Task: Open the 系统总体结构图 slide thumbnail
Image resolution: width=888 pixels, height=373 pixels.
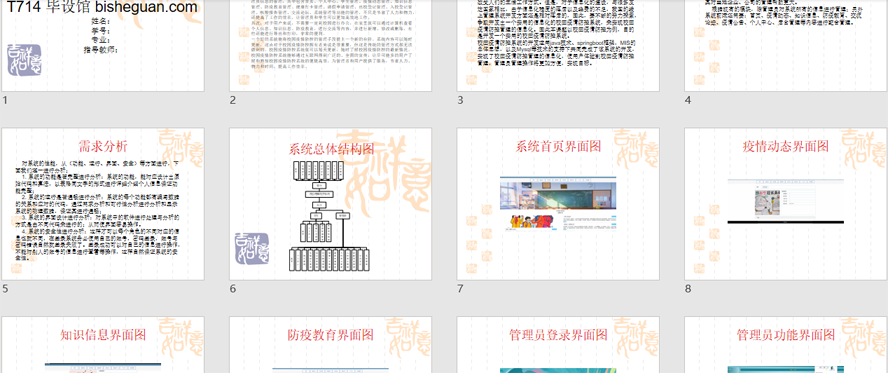Action: click(x=331, y=204)
